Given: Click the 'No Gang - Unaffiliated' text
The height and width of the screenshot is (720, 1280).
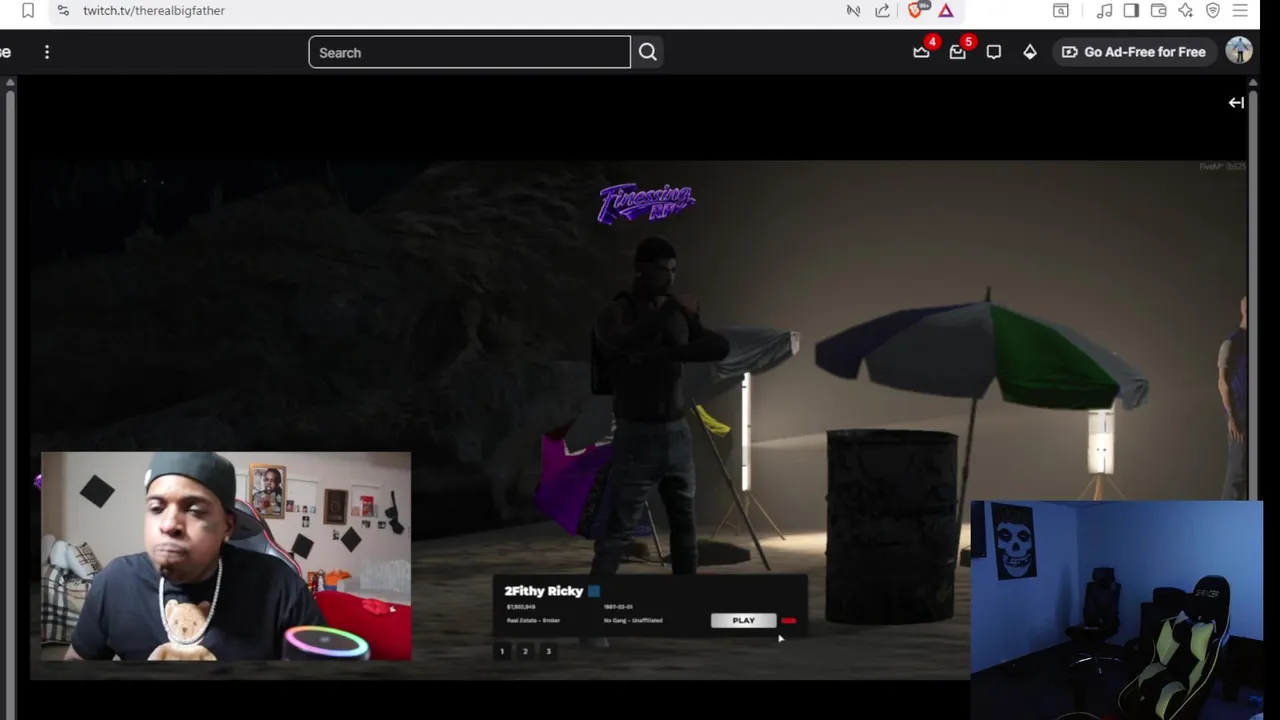Looking at the screenshot, I should [x=633, y=621].
